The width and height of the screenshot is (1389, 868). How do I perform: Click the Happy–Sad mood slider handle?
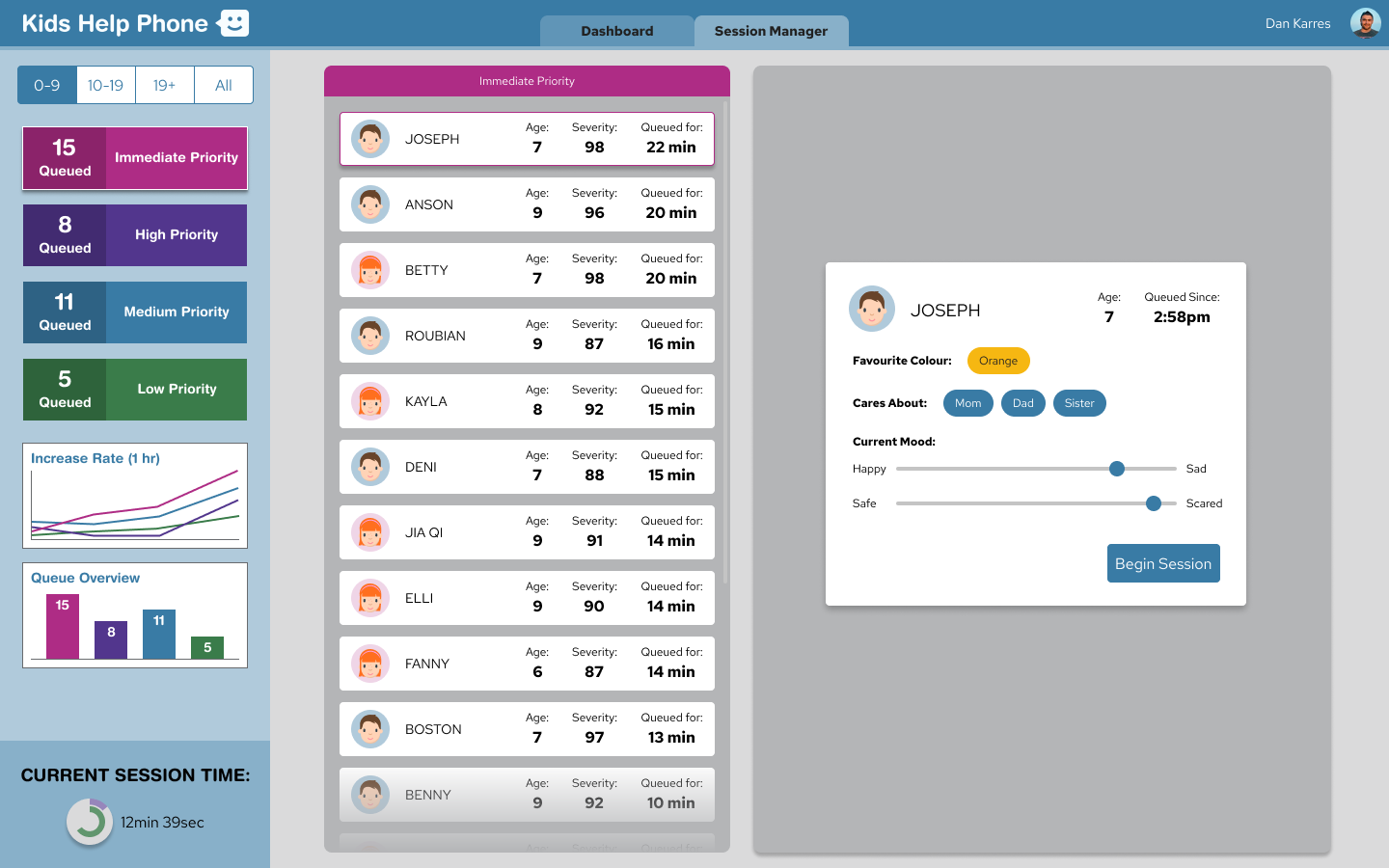(x=1117, y=469)
